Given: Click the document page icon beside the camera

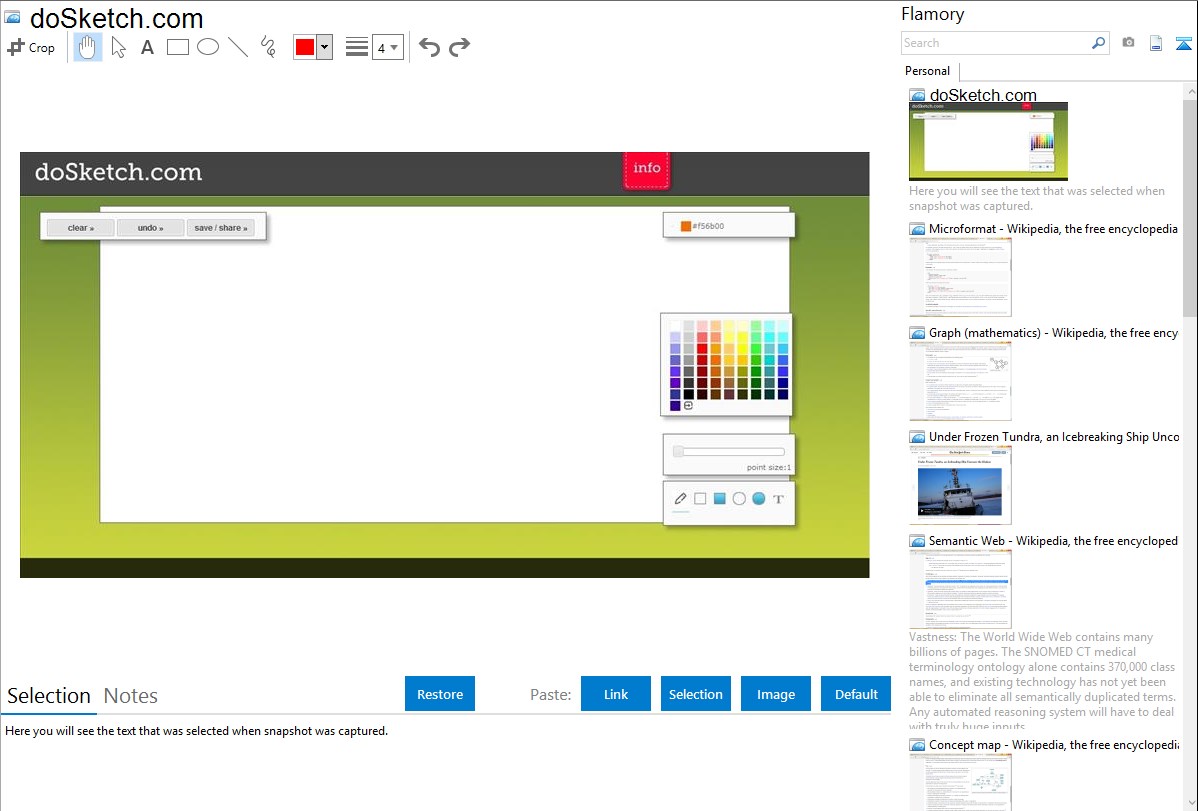Looking at the screenshot, I should click(x=1156, y=43).
